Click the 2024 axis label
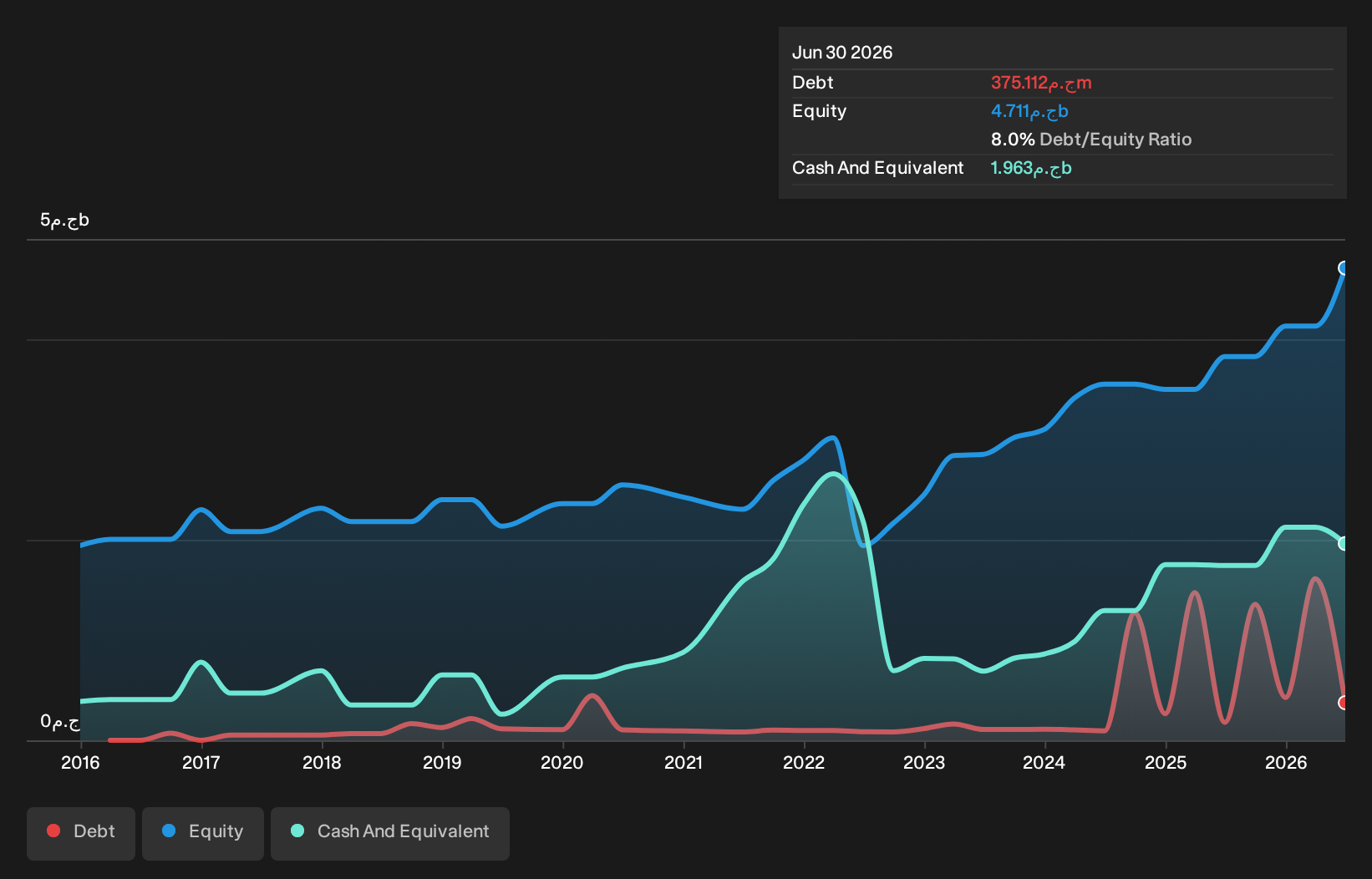Image resolution: width=1372 pixels, height=879 pixels. (x=1044, y=762)
